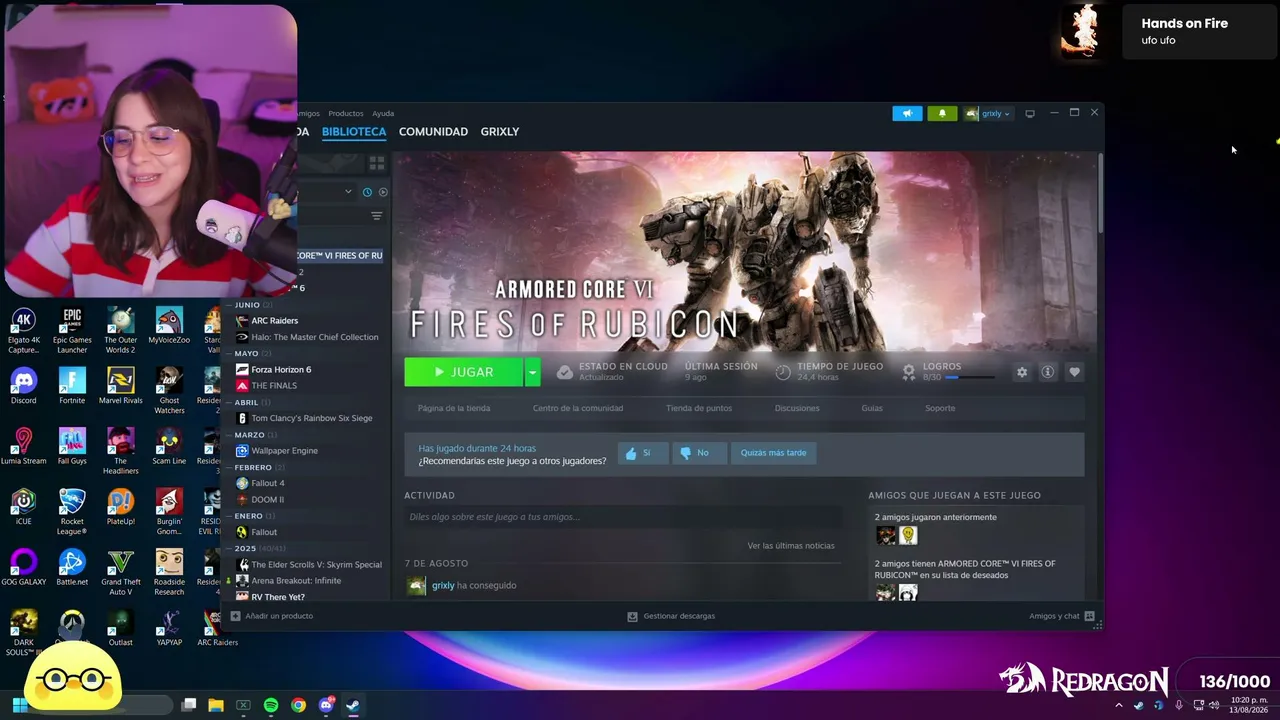
Task: Open the Discusiones tab of the game
Action: pyautogui.click(x=797, y=408)
